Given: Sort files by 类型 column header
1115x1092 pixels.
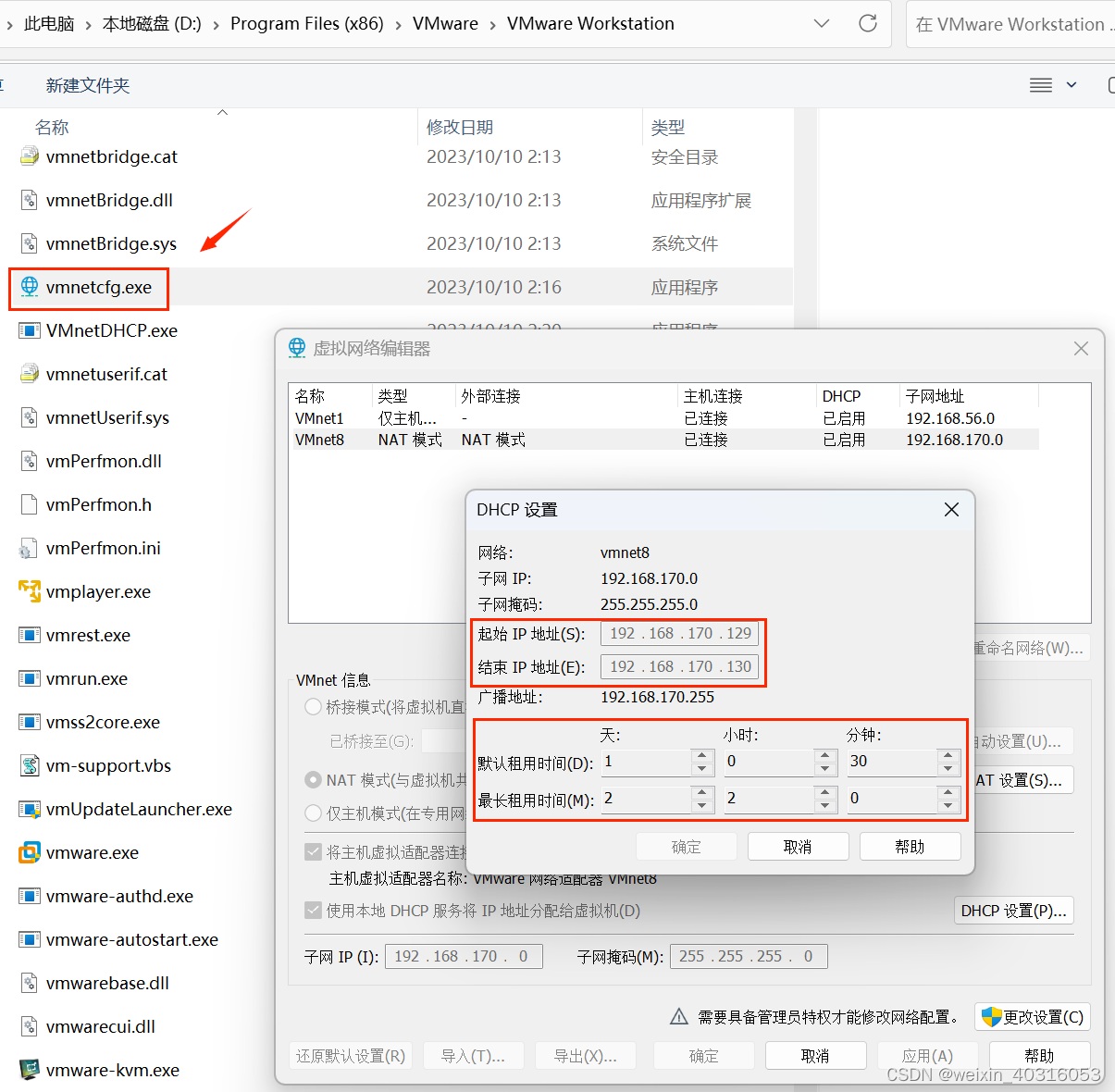Looking at the screenshot, I should point(667,127).
